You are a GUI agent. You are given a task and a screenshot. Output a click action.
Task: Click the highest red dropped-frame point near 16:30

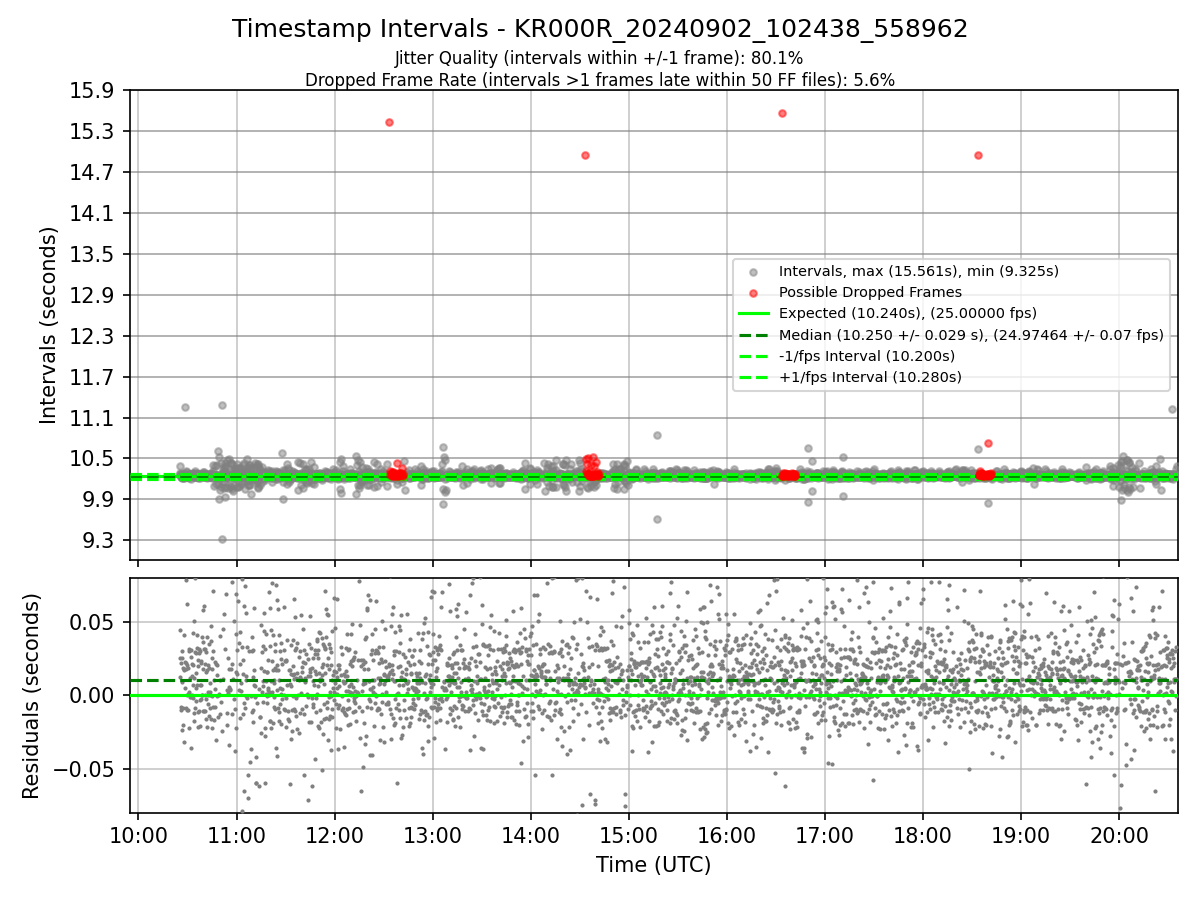(782, 113)
